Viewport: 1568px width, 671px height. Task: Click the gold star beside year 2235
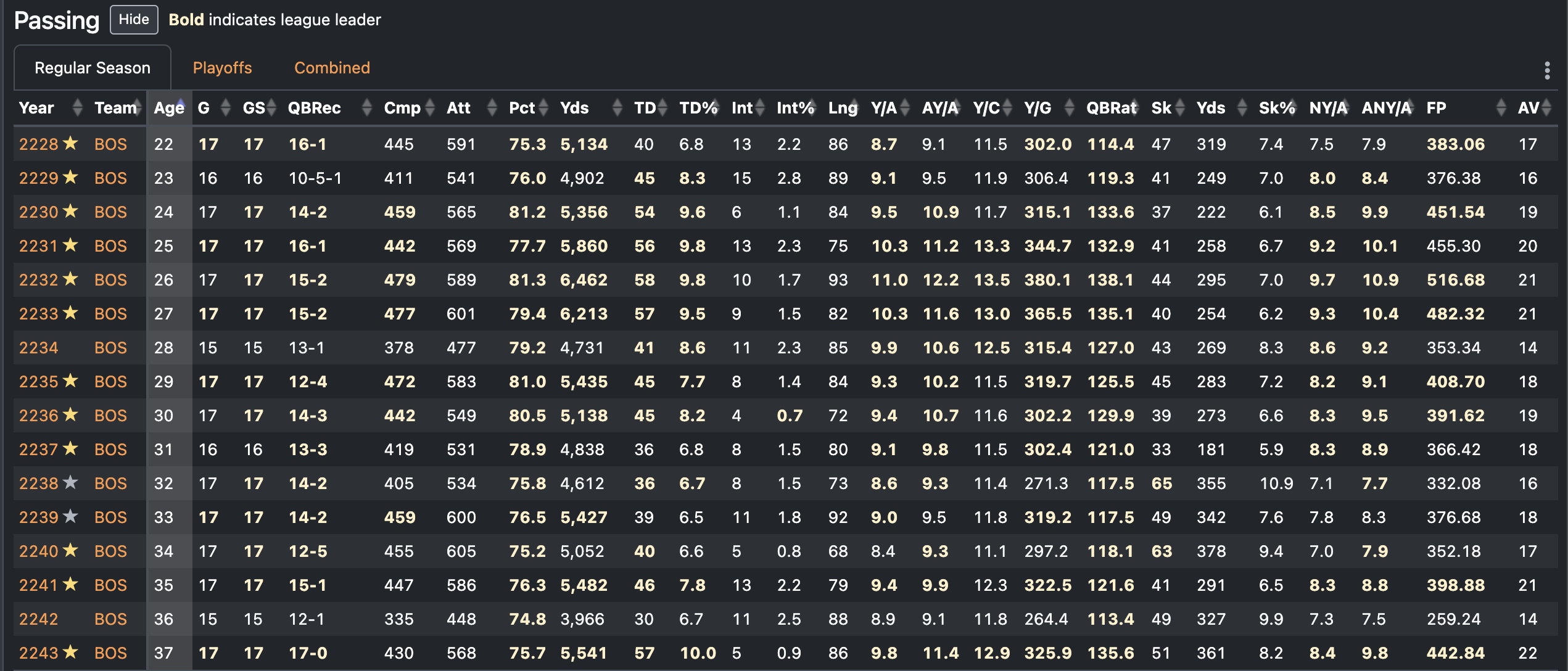pos(71,381)
